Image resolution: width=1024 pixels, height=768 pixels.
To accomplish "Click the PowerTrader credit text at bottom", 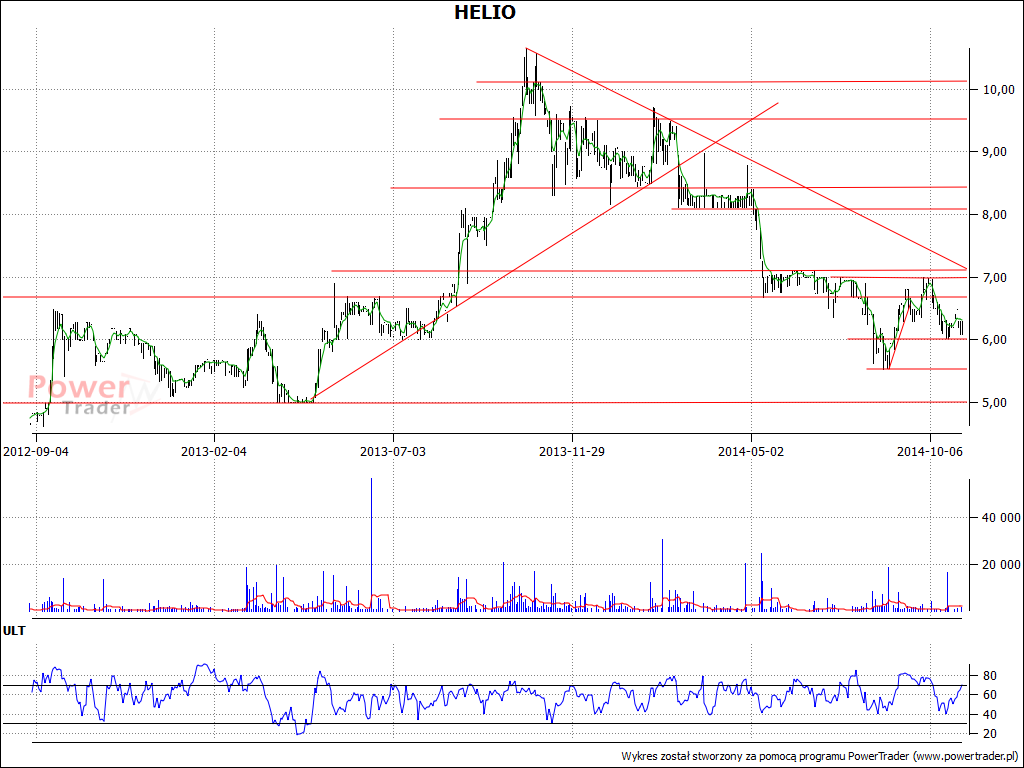I will (820, 756).
